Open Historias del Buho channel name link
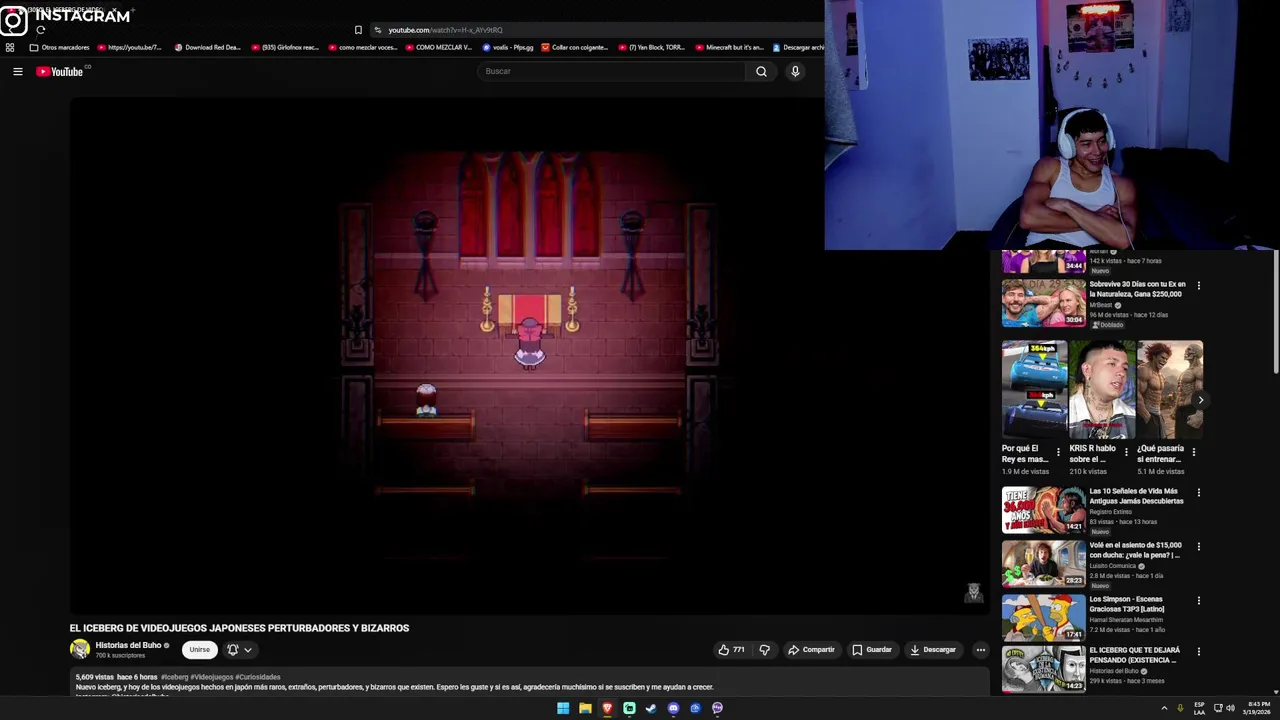 [128, 645]
